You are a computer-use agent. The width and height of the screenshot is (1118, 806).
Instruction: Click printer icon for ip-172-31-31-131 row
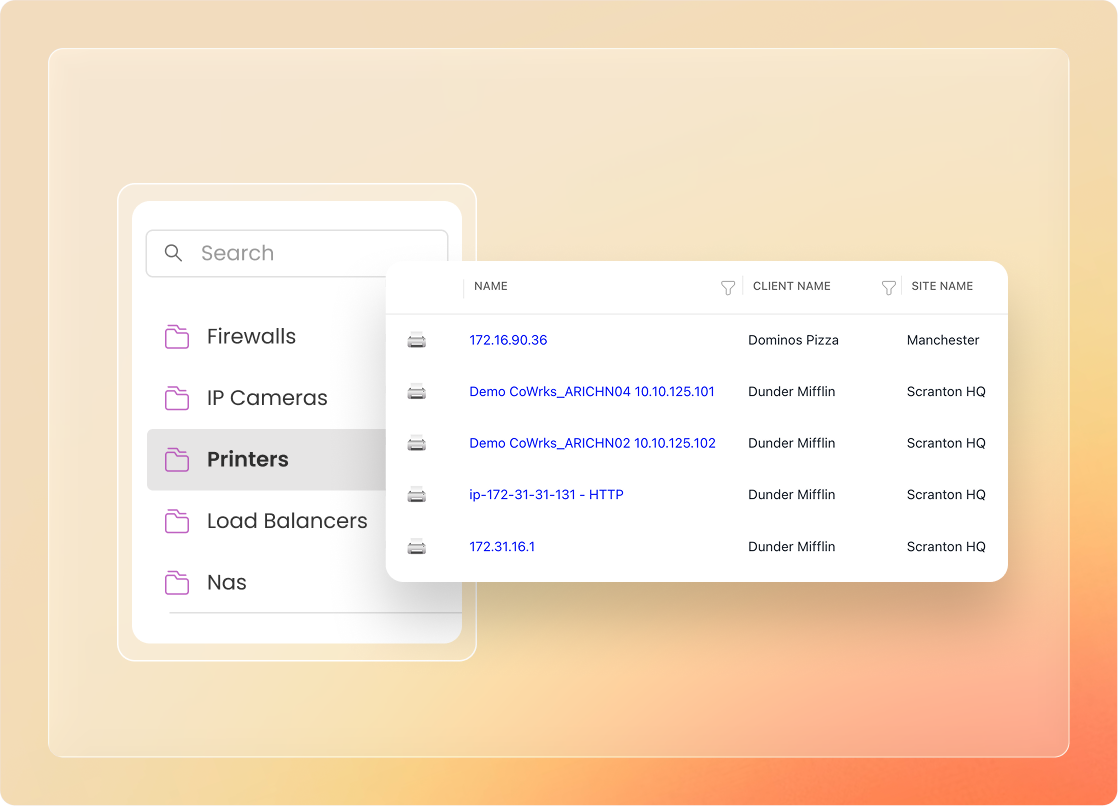point(417,495)
